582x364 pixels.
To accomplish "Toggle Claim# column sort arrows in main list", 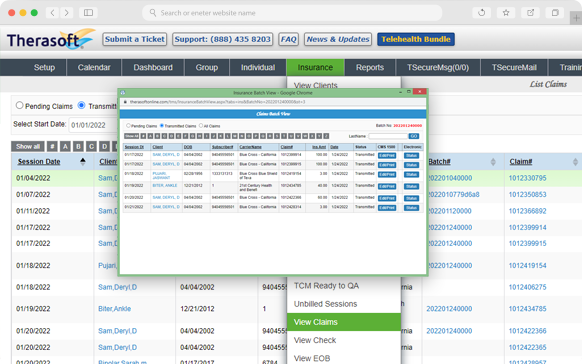I will [x=575, y=162].
